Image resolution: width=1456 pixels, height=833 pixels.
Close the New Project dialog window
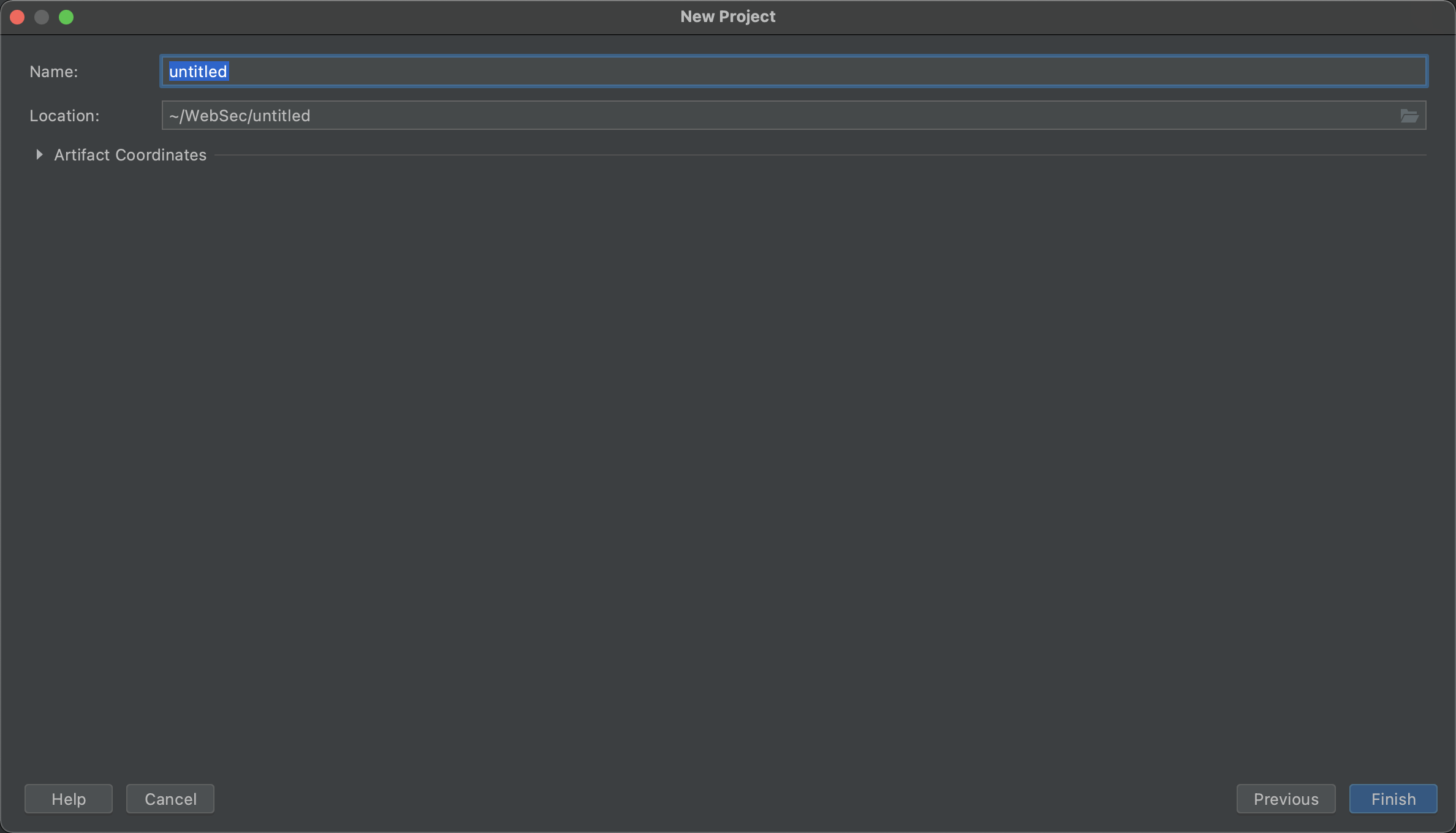click(x=17, y=17)
